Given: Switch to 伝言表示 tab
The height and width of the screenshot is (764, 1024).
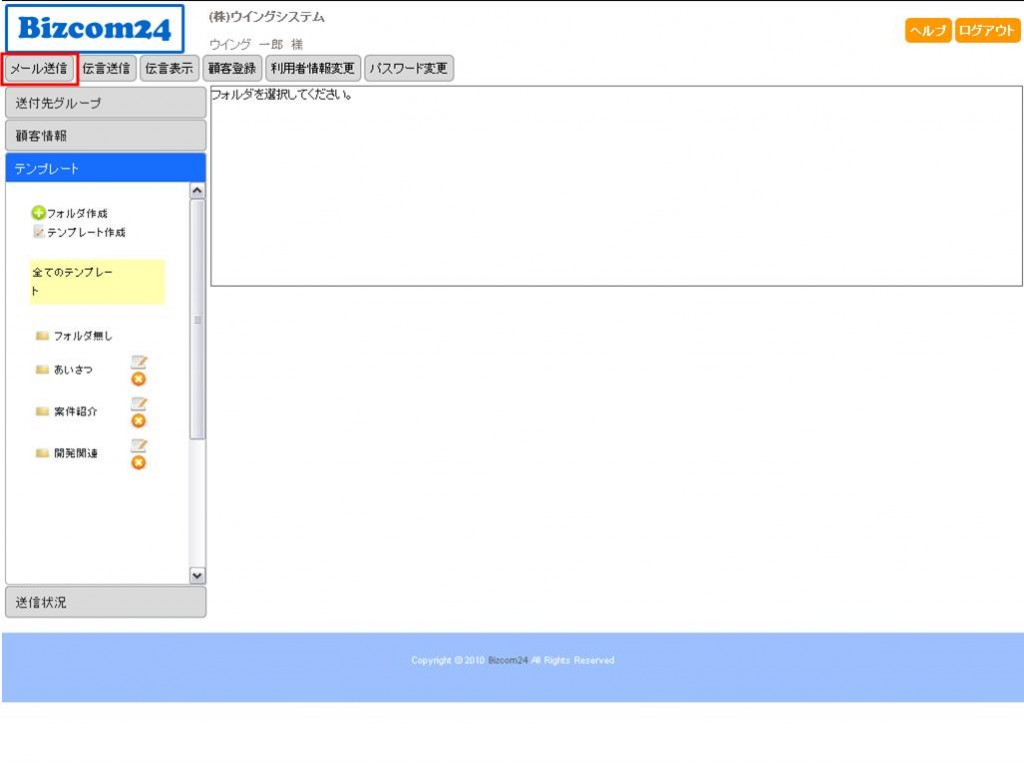Looking at the screenshot, I should point(169,69).
